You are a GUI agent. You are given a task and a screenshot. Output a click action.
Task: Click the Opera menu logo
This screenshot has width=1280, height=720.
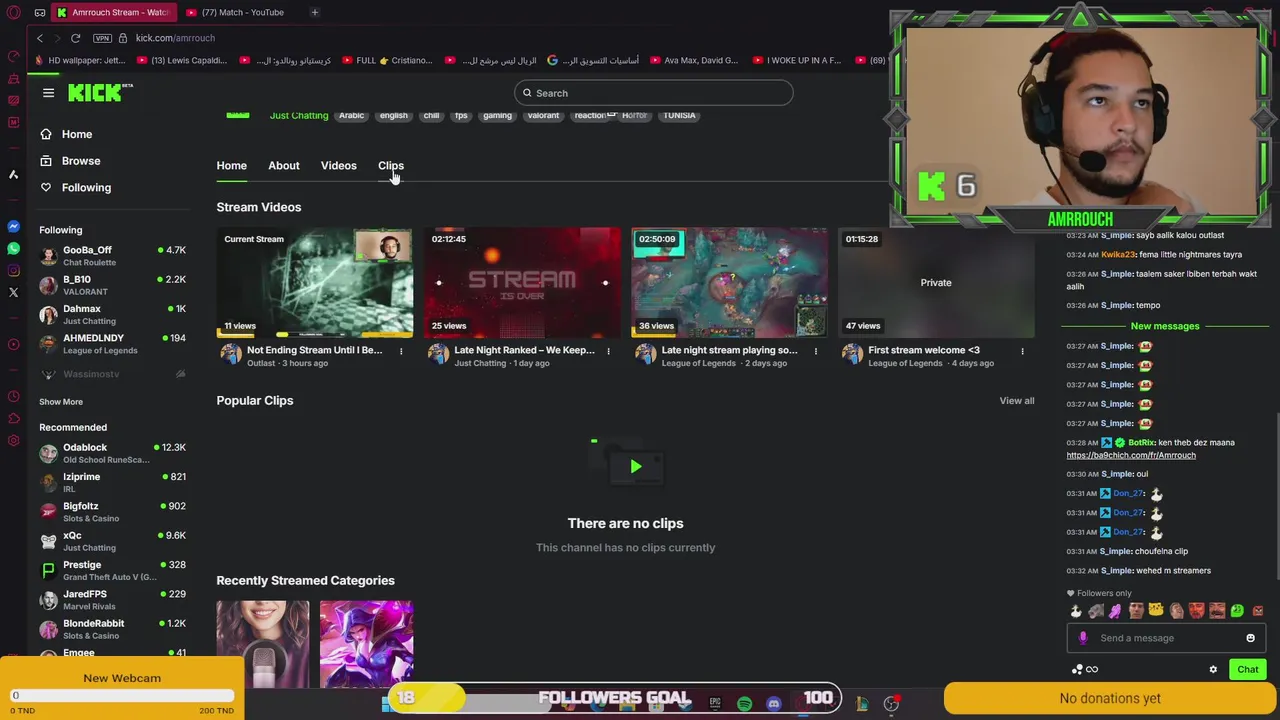click(x=13, y=12)
